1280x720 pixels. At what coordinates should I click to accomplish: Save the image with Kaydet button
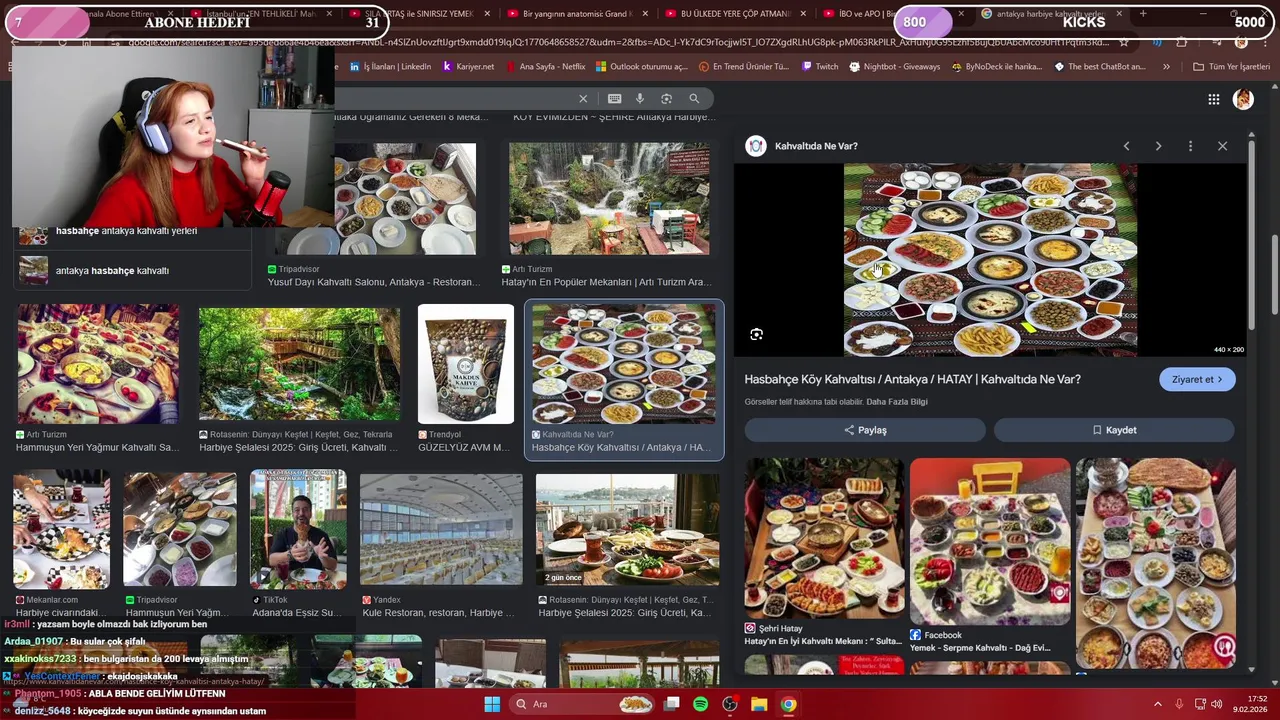[x=1114, y=430]
